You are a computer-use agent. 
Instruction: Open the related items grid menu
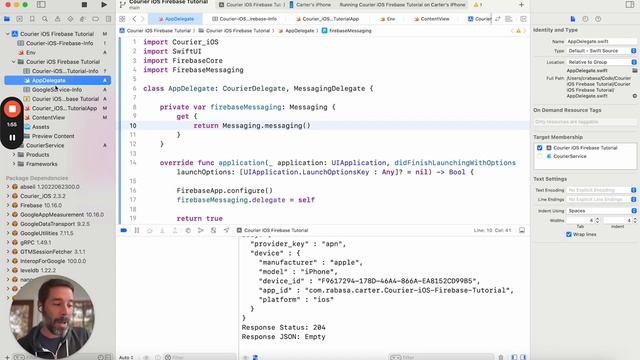(x=122, y=19)
